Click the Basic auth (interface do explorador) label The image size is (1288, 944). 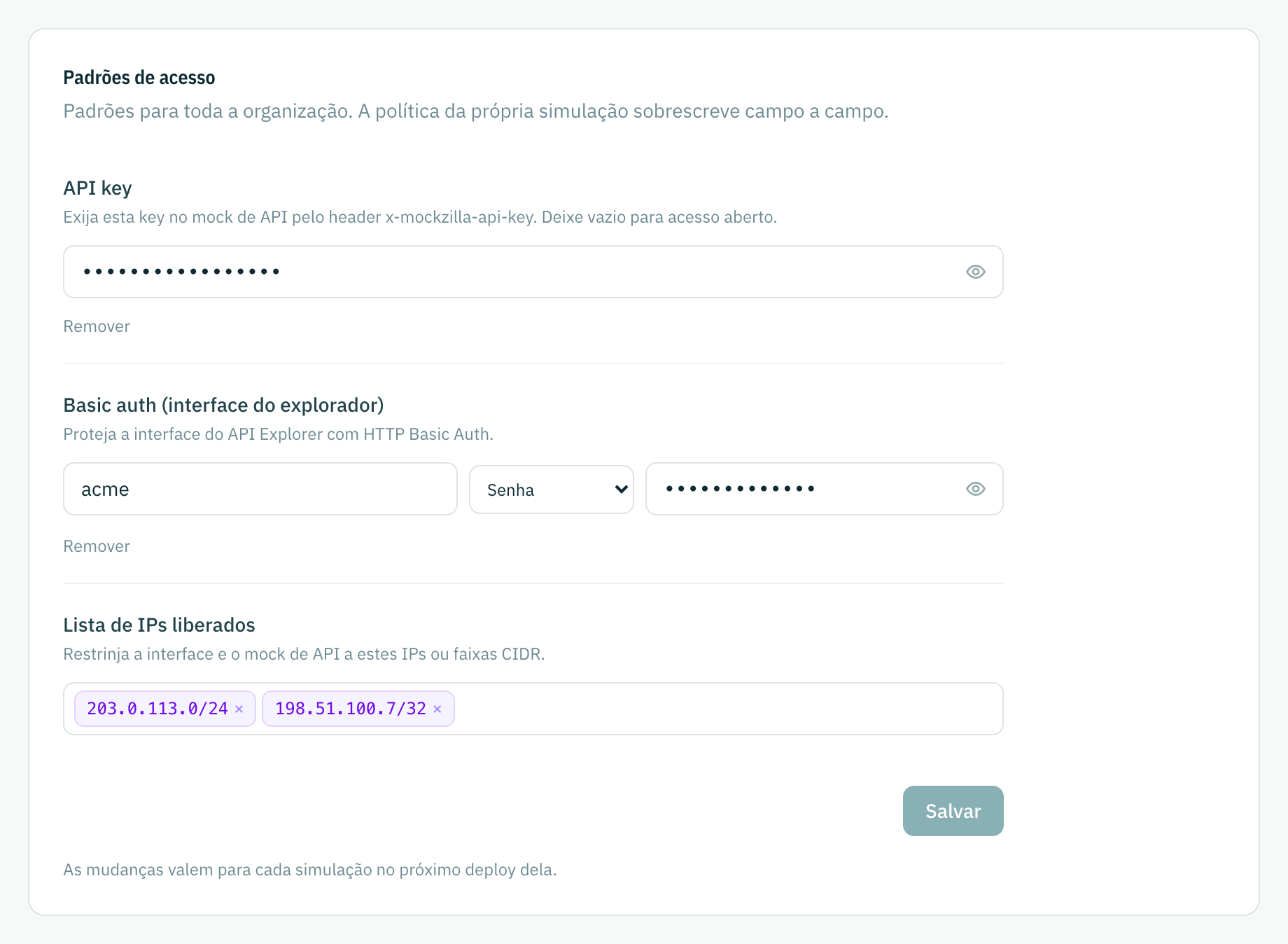click(223, 405)
